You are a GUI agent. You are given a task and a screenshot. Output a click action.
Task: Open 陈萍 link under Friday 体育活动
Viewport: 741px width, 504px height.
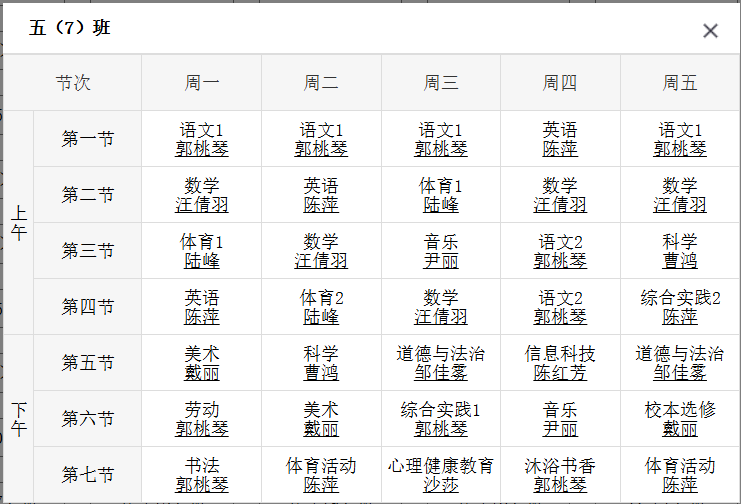[x=680, y=485]
